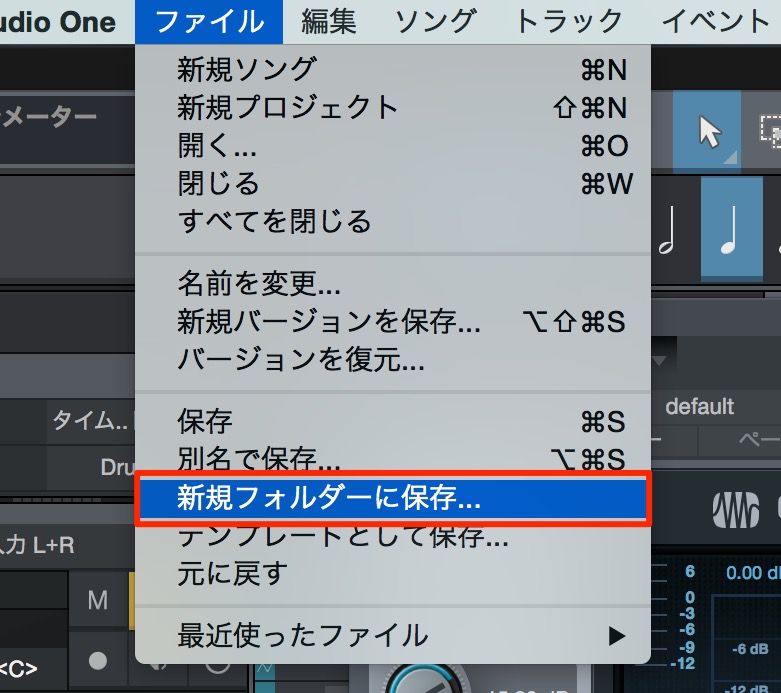Click the -6 dB meter label
Viewport: 781px width, 693px height.
coord(750,649)
